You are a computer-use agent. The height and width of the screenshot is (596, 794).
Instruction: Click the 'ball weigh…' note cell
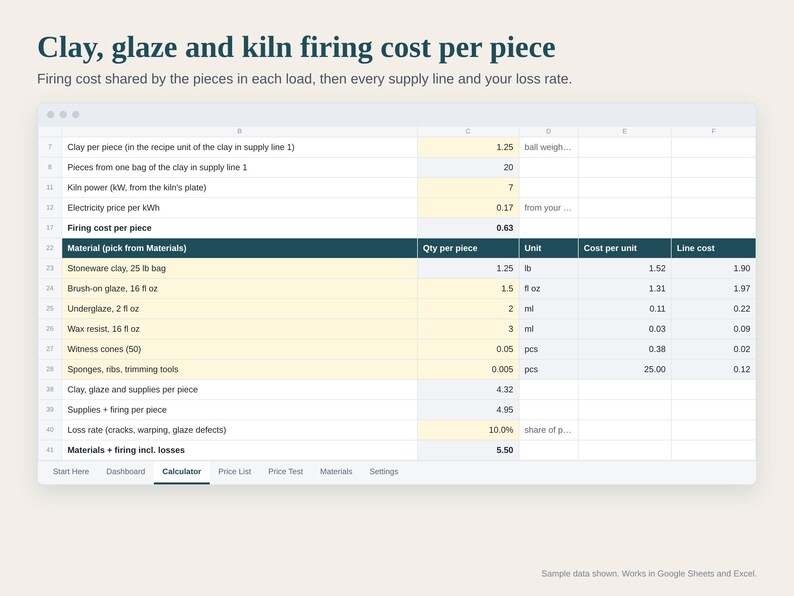point(548,147)
